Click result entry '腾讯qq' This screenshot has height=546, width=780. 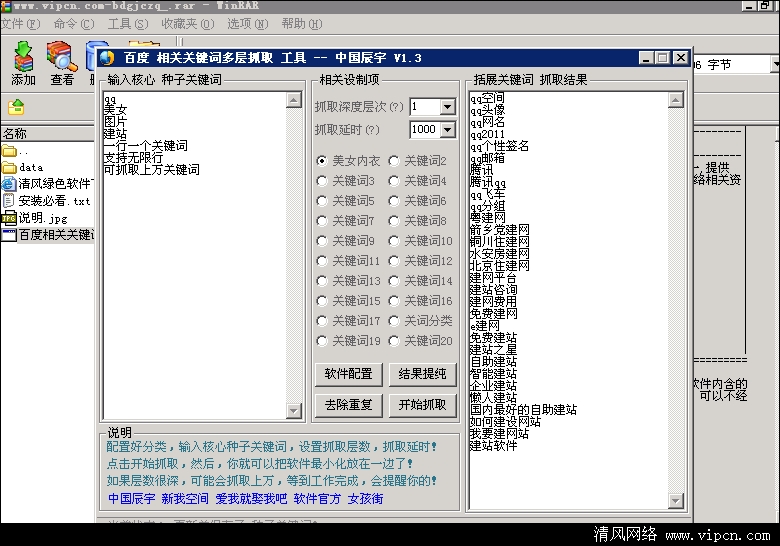488,182
